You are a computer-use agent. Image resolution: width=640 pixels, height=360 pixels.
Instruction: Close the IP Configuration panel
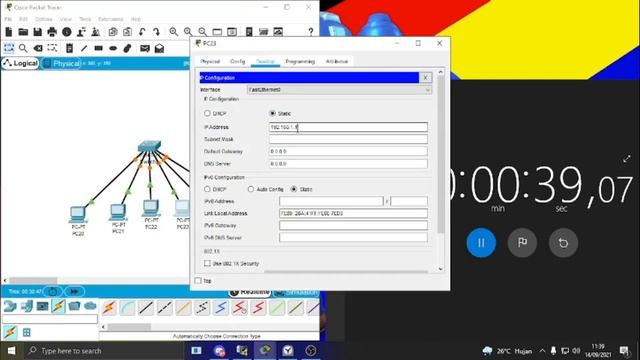point(425,78)
